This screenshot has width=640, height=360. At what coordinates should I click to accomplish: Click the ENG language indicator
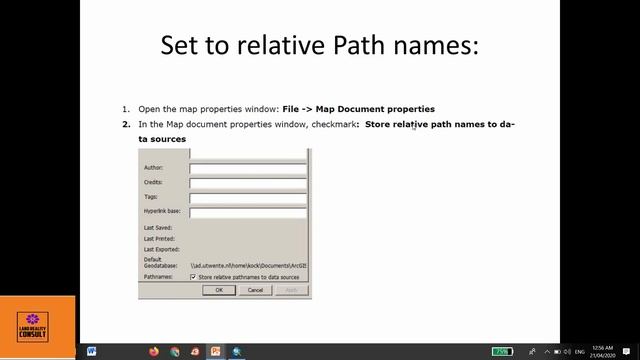click(x=580, y=352)
